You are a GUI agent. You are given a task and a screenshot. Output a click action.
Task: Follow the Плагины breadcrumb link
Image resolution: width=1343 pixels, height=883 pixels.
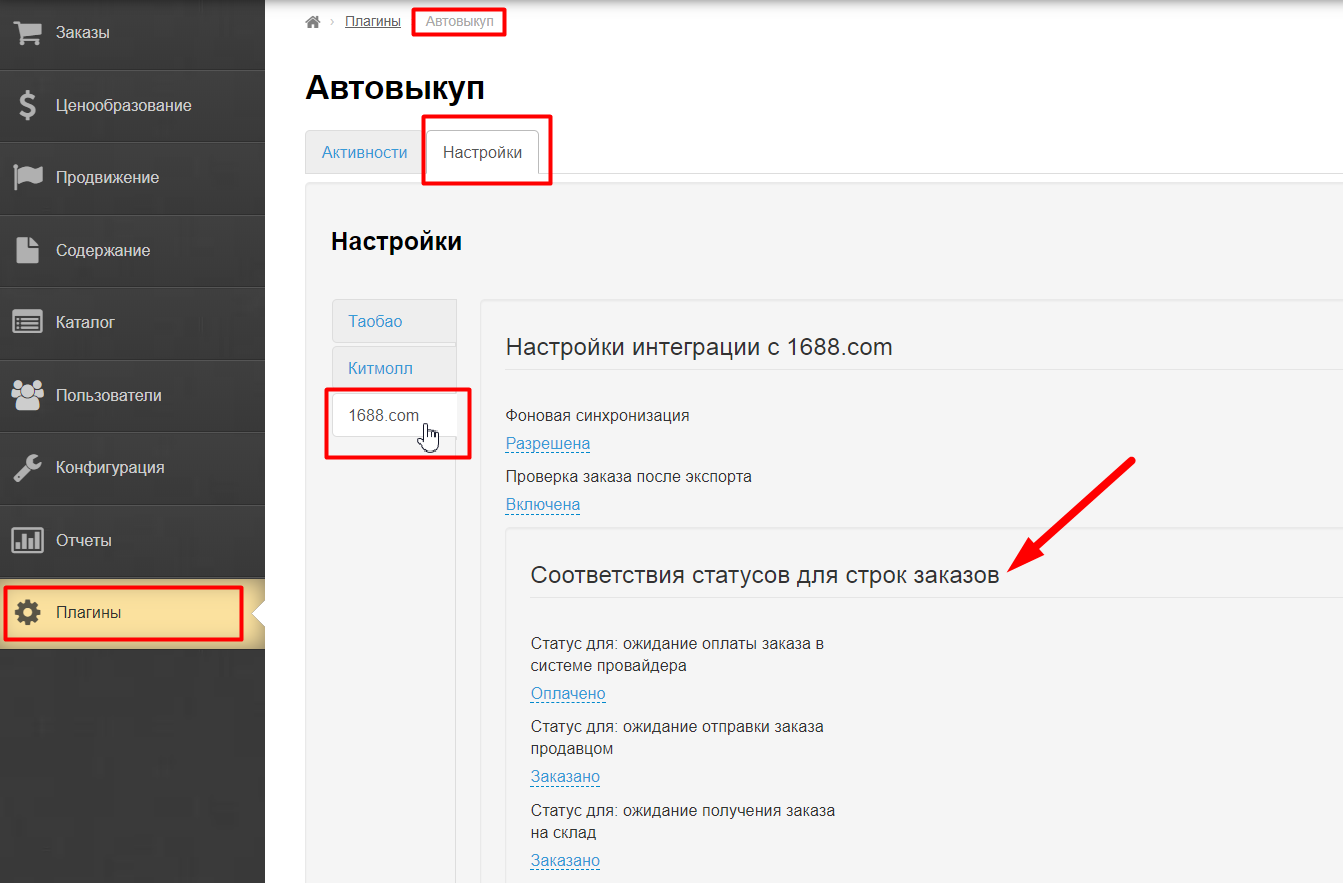point(372,21)
